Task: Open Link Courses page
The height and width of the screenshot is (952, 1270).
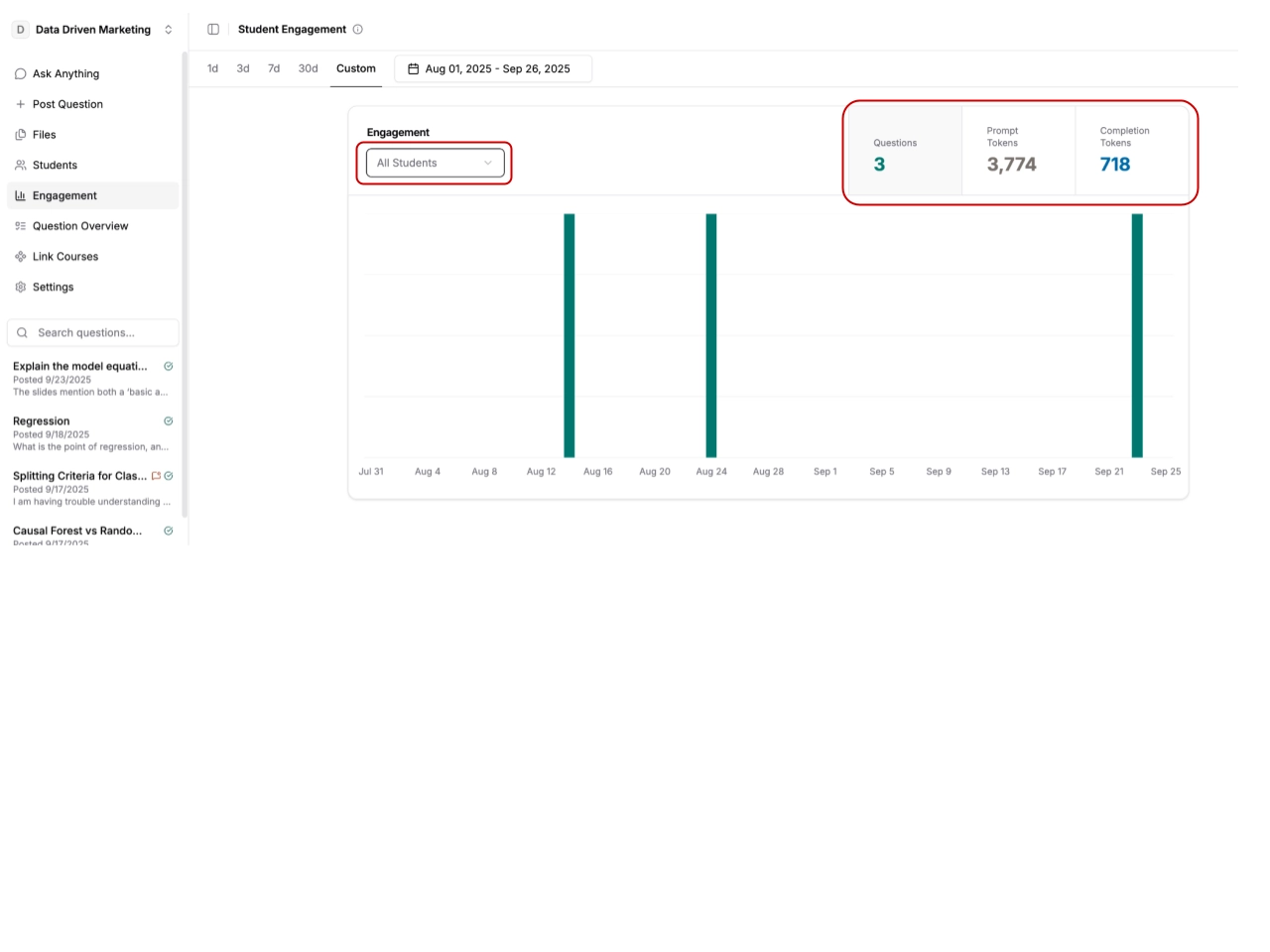Action: (65, 257)
